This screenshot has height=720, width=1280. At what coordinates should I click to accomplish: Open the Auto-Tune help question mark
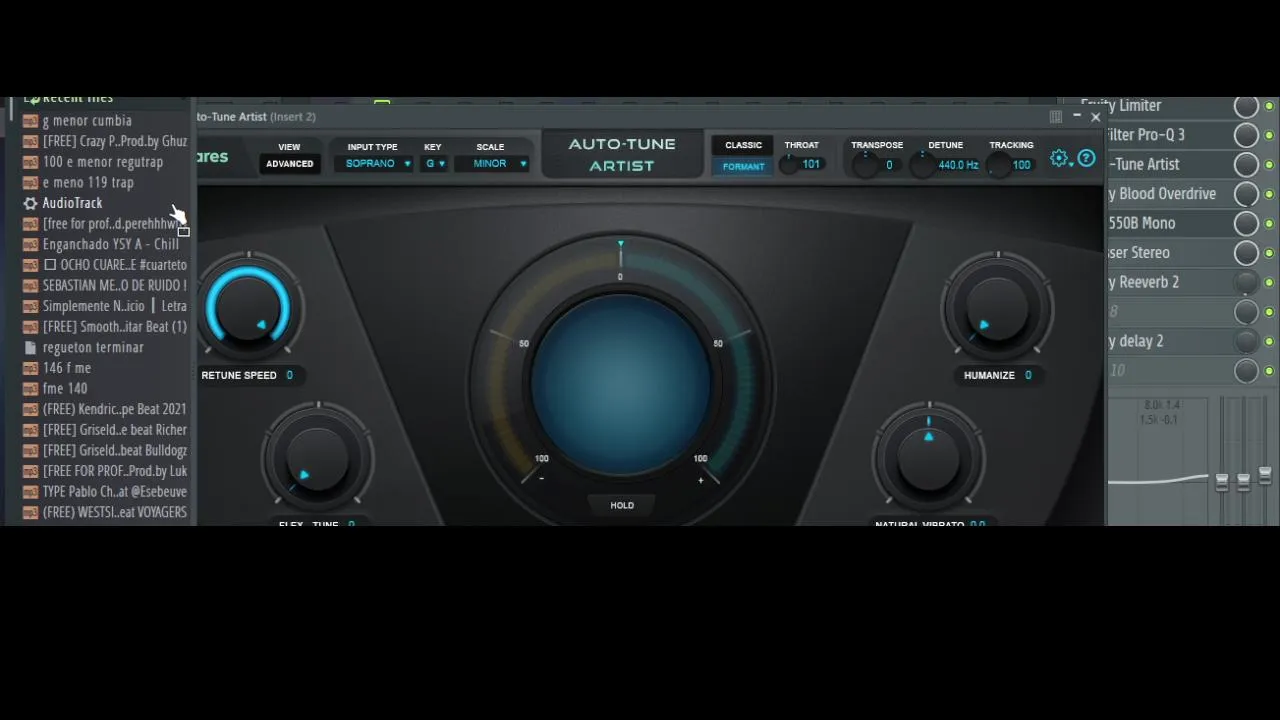1086,158
